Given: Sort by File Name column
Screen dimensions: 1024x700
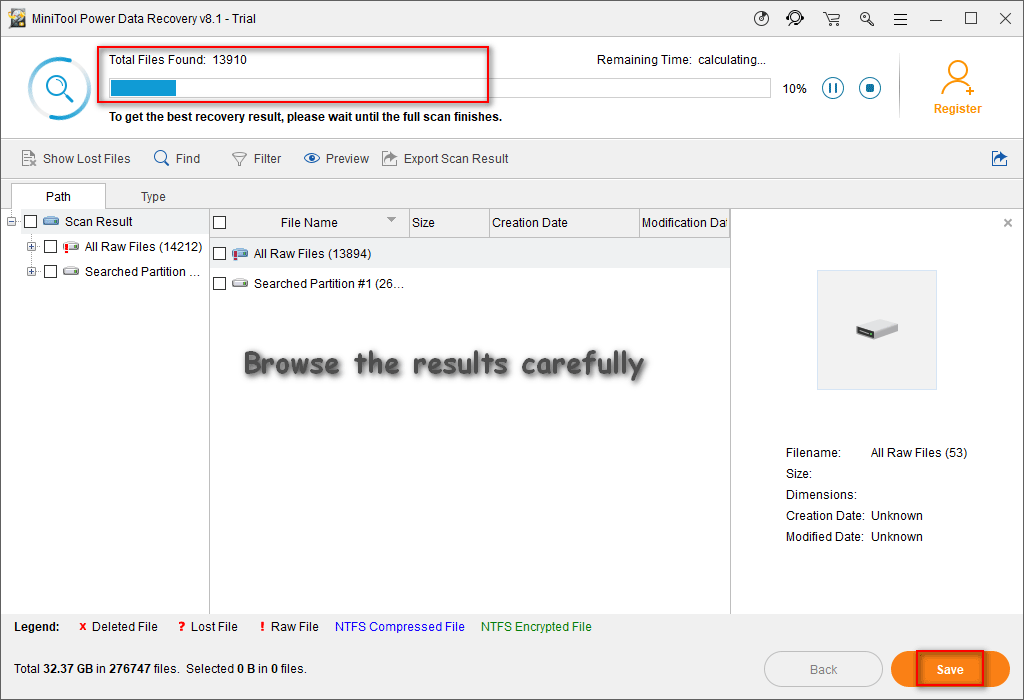Looking at the screenshot, I should [309, 223].
